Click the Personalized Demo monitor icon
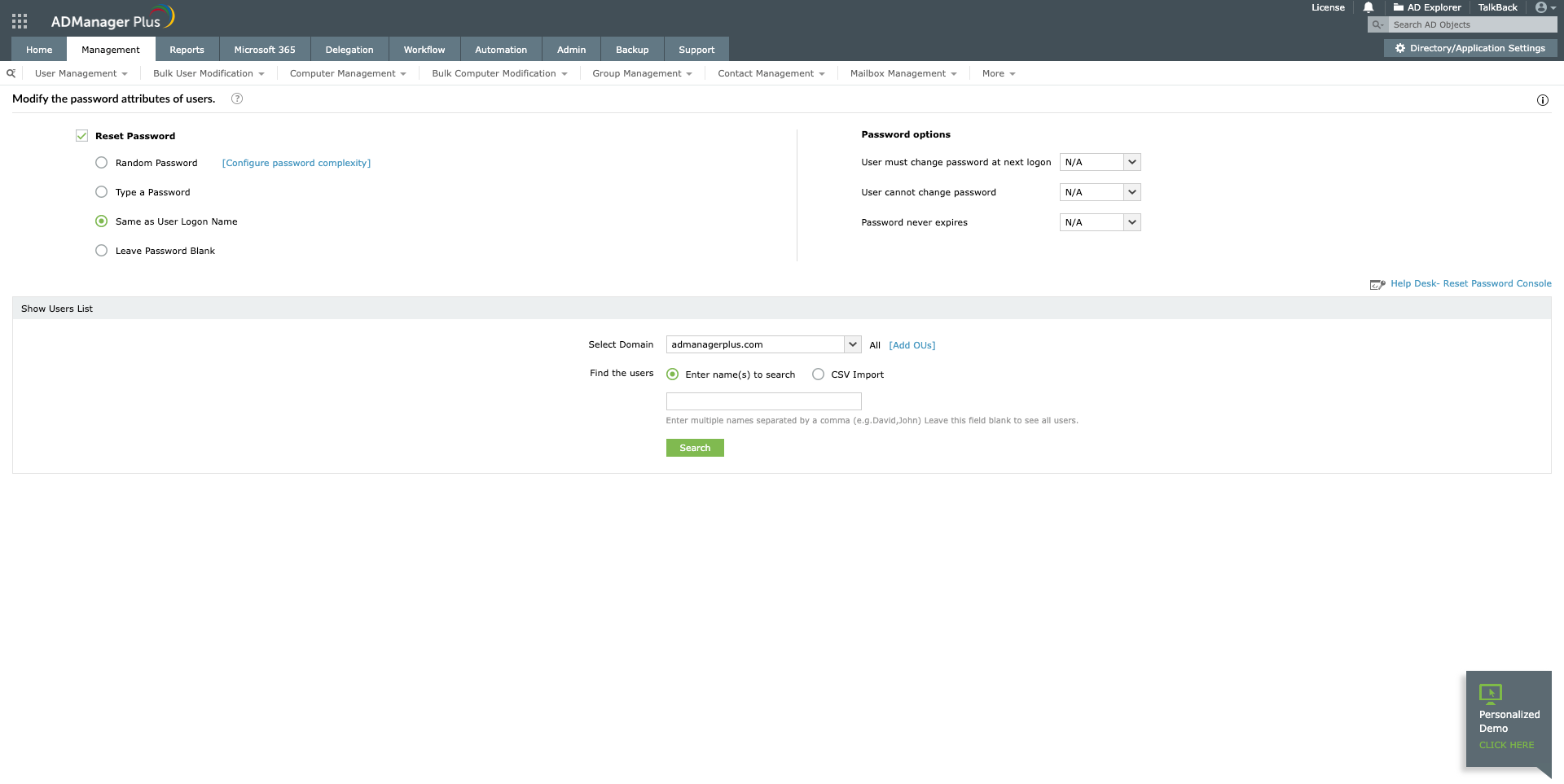The width and height of the screenshot is (1564, 784). pyautogui.click(x=1491, y=693)
